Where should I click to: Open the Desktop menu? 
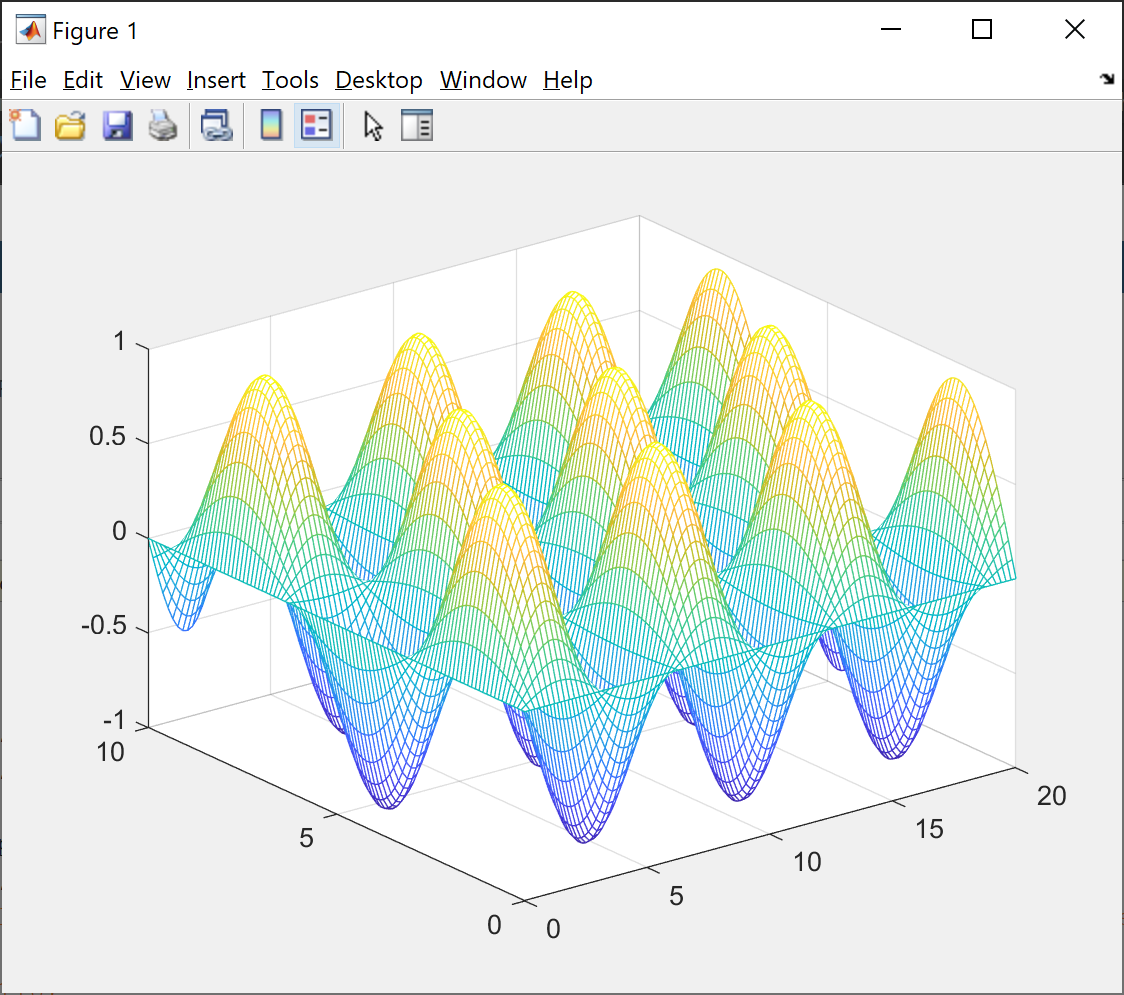point(379,80)
